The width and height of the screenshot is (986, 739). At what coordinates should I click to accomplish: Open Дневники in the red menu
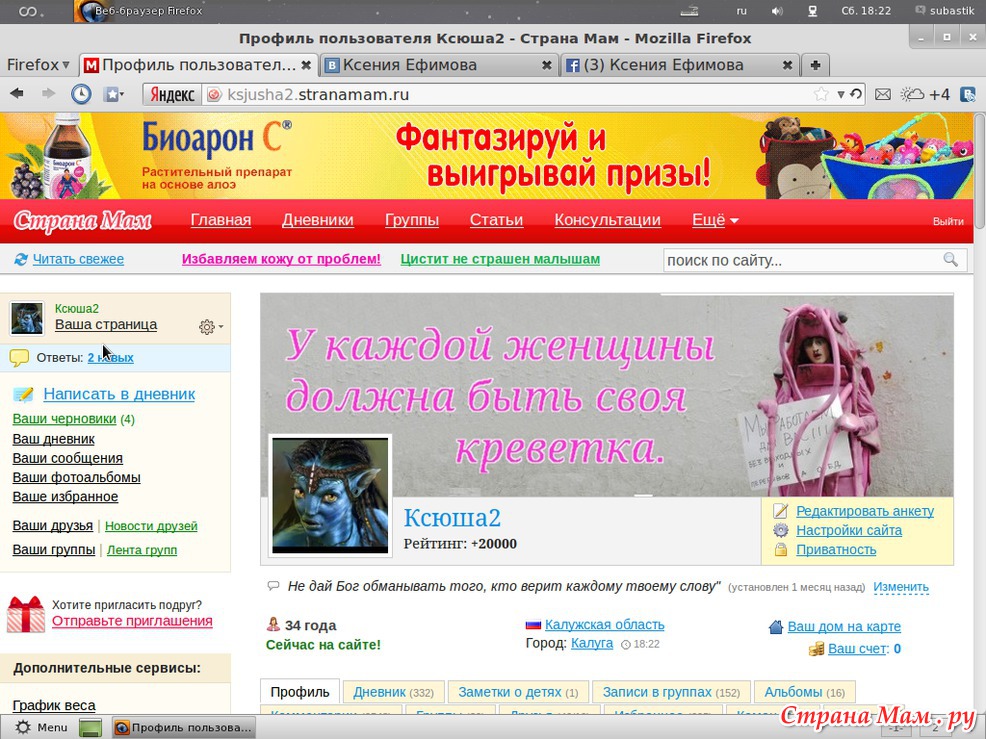point(318,219)
